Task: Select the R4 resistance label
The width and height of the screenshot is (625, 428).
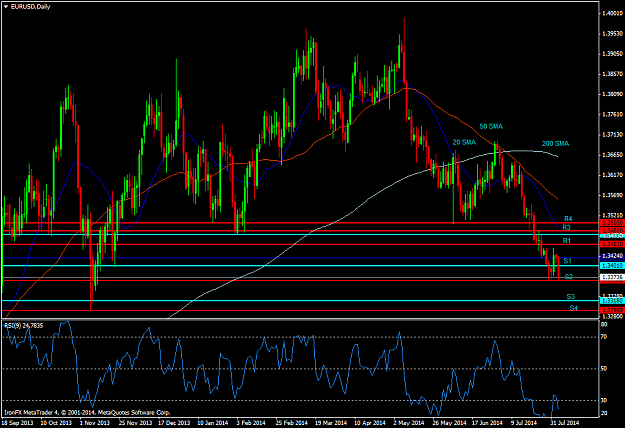Action: 568,219
